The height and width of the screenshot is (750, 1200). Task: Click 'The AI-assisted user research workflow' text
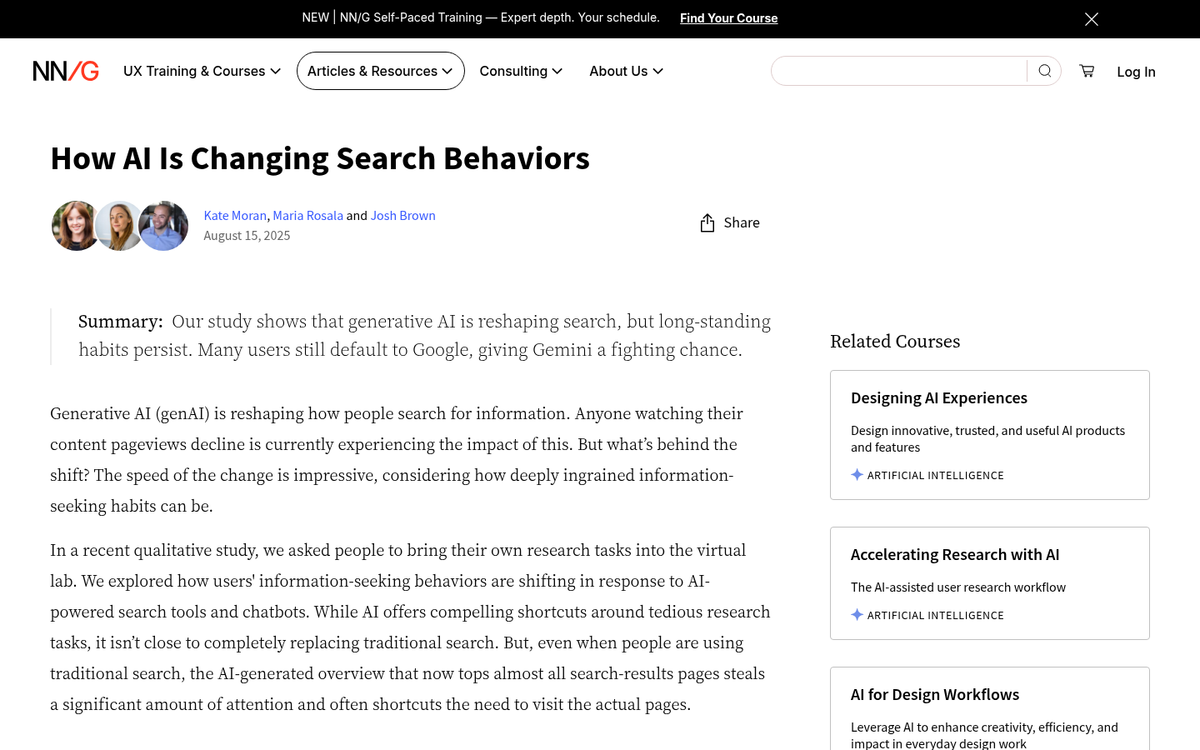coord(958,587)
